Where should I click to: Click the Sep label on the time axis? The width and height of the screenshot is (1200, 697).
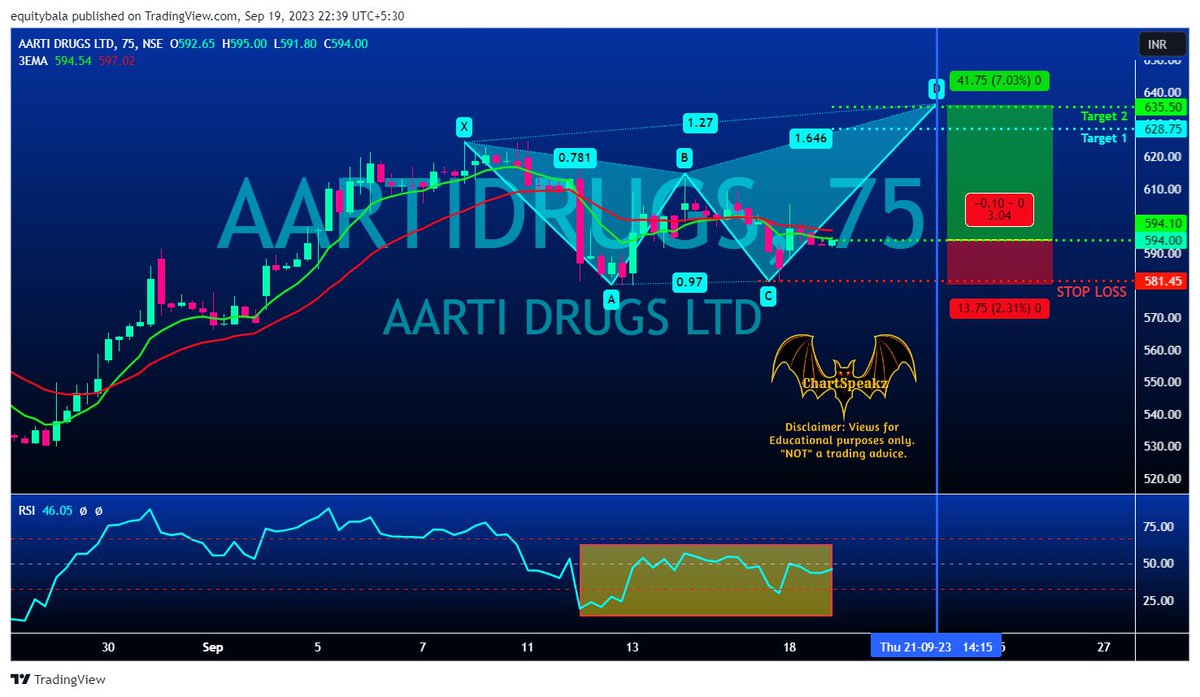(211, 647)
